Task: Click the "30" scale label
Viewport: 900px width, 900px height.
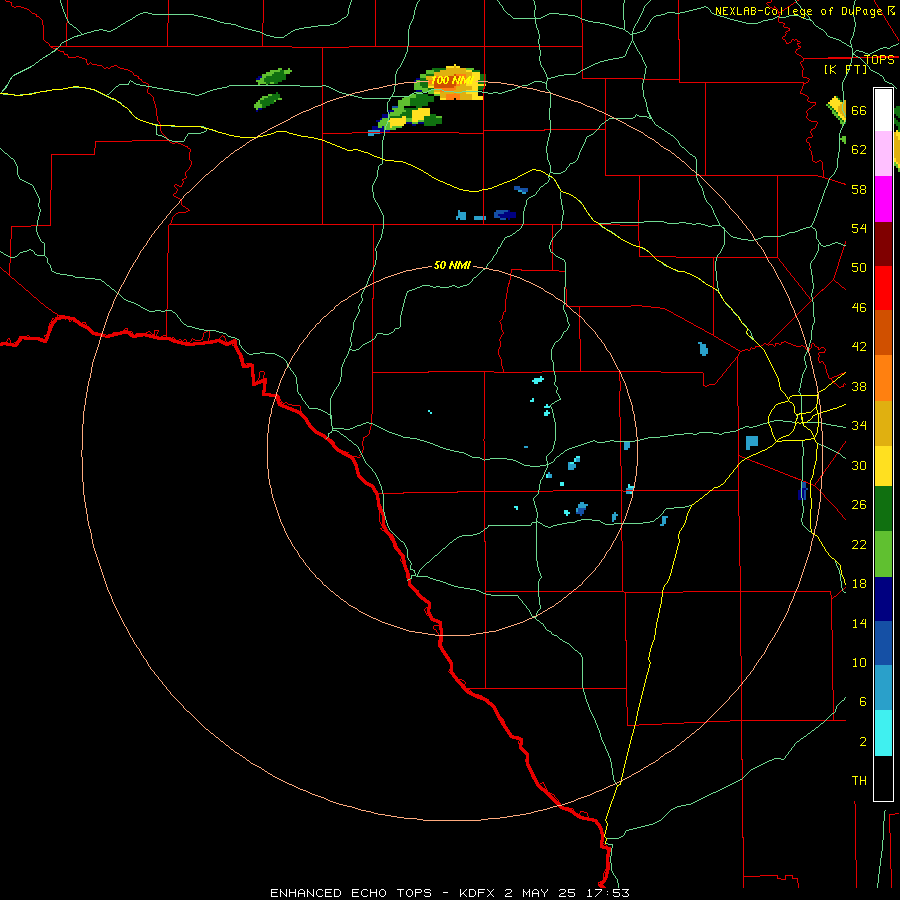Action: pos(859,465)
